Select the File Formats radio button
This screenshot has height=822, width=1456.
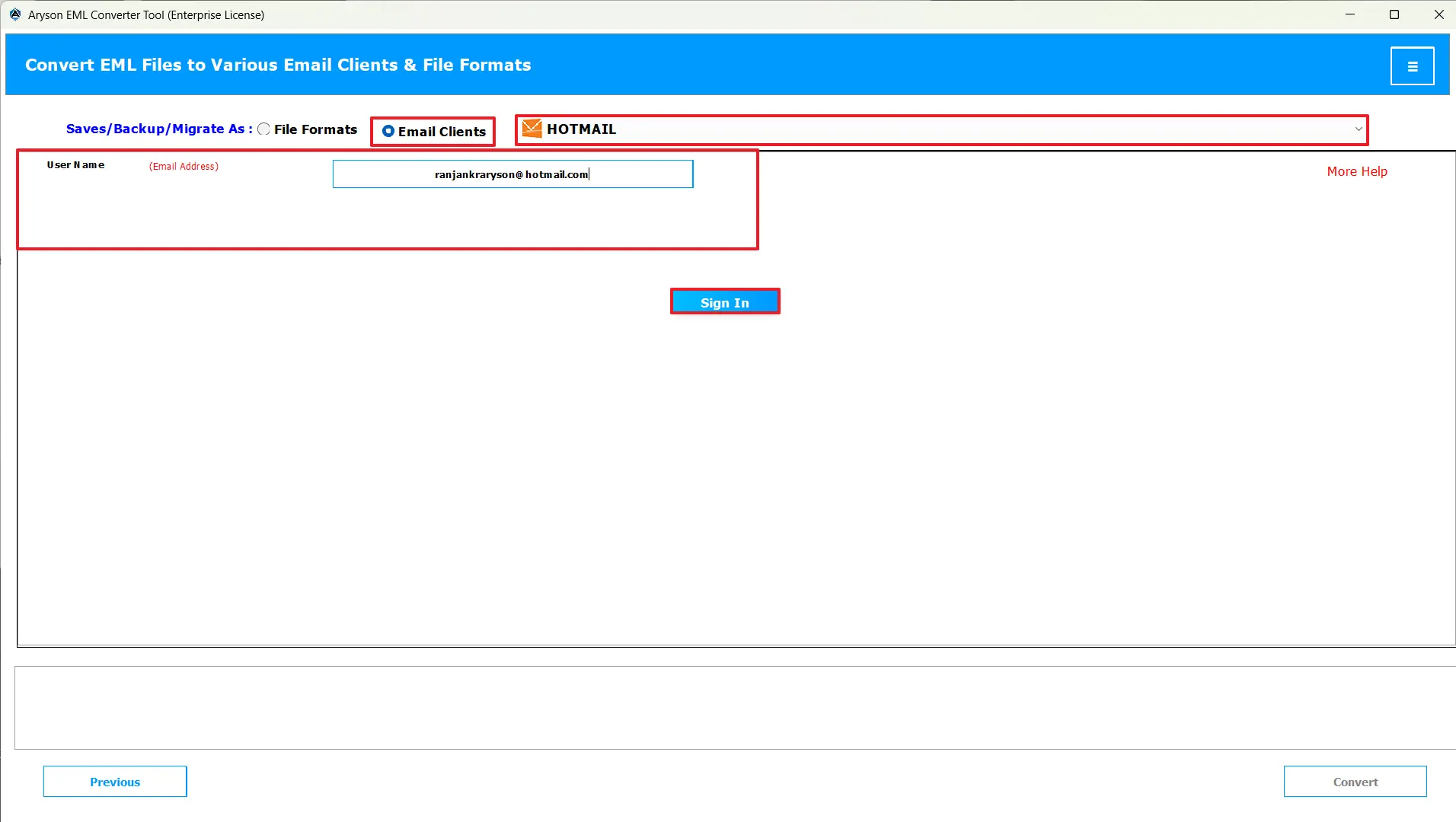pyautogui.click(x=263, y=129)
